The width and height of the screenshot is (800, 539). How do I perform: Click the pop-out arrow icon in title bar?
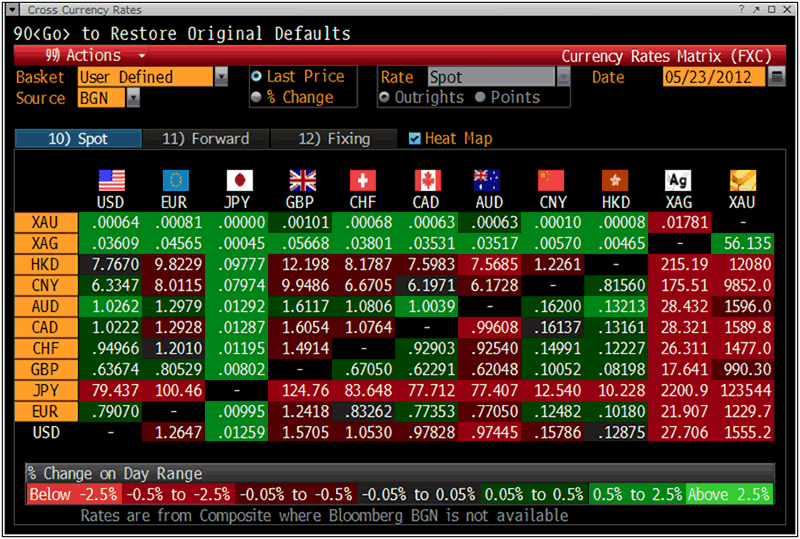coord(756,9)
